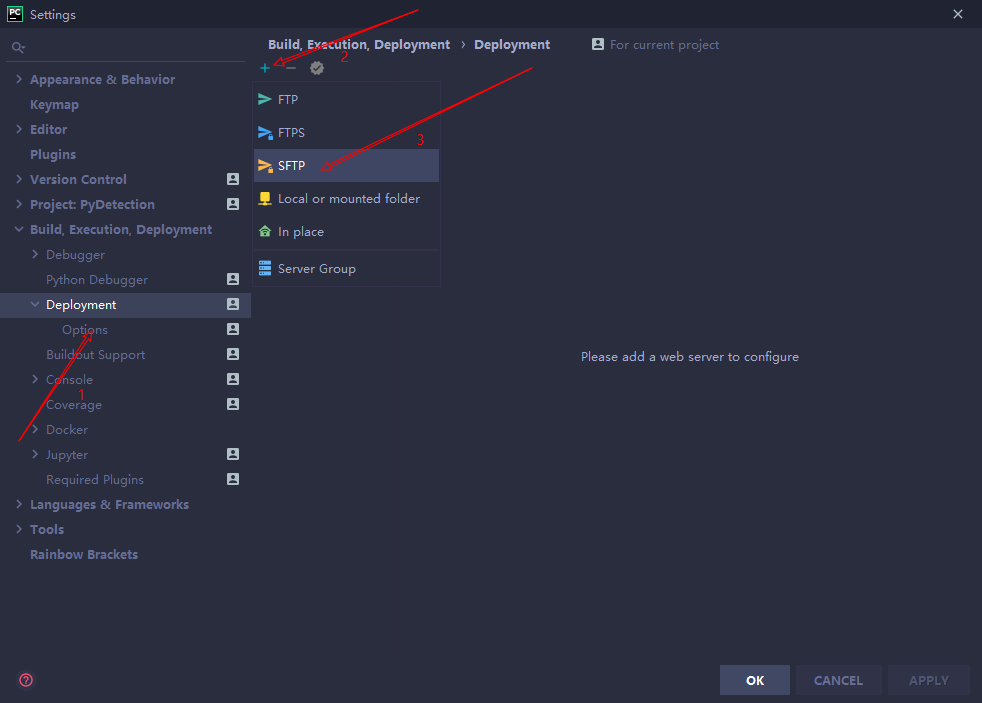The image size is (982, 703).
Task: Click project-scope icon beside Console
Action: point(233,379)
